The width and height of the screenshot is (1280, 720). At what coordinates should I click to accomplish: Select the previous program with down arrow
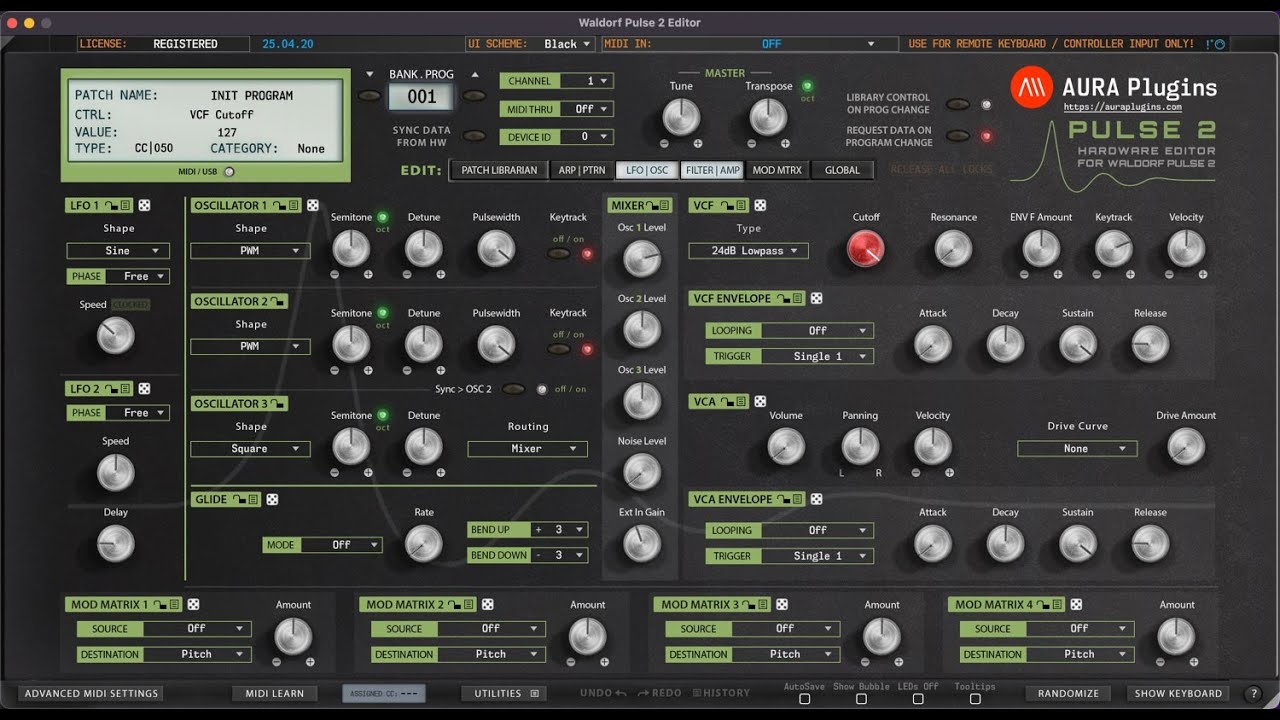[x=369, y=74]
